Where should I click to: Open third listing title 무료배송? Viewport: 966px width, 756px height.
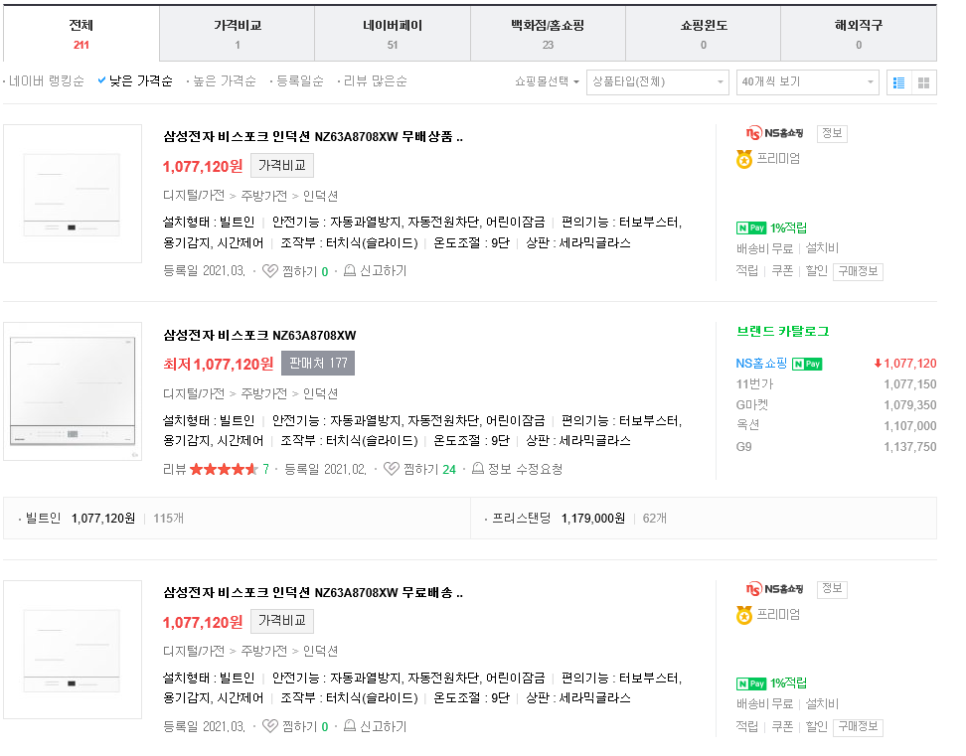click(313, 593)
